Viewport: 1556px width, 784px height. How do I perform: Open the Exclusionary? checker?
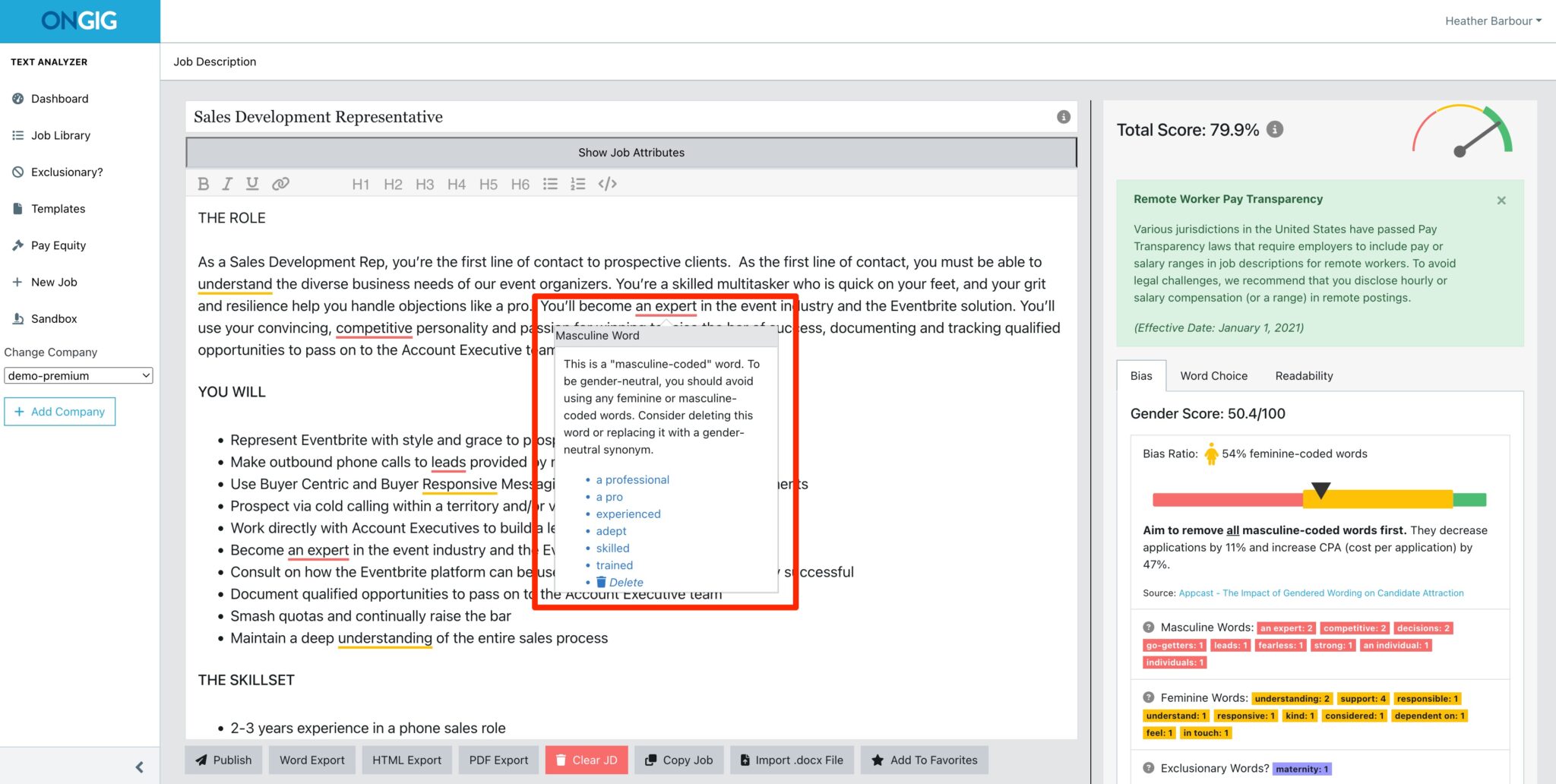pyautogui.click(x=67, y=172)
